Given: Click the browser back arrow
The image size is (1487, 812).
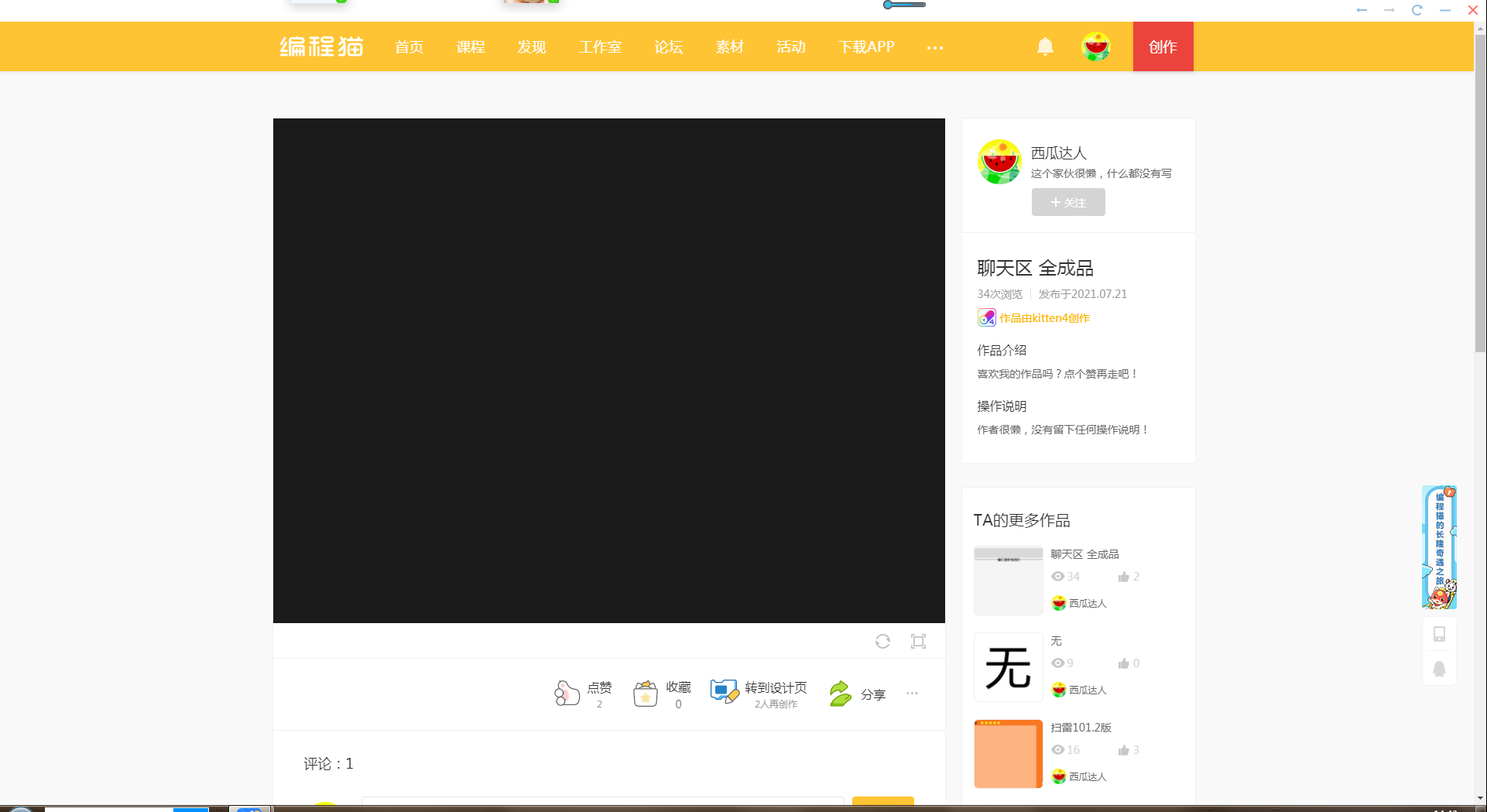Looking at the screenshot, I should point(1362,10).
